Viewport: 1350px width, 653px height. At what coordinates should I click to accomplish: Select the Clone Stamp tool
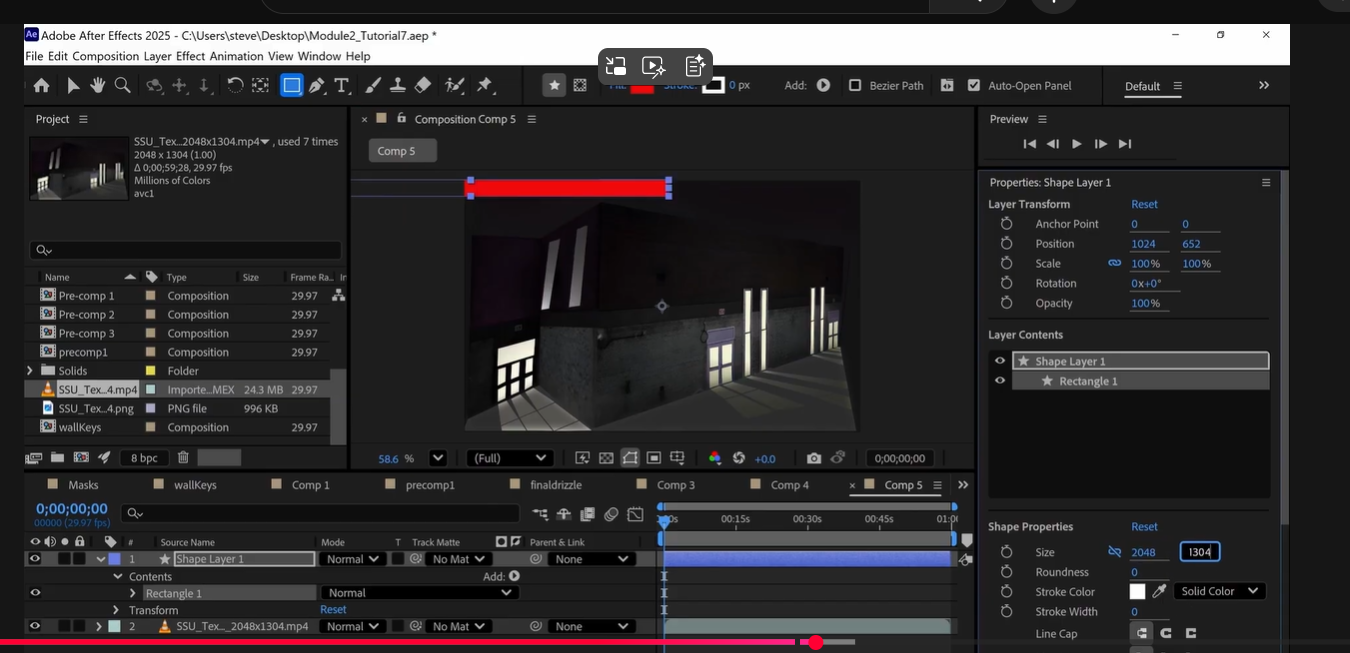[397, 86]
